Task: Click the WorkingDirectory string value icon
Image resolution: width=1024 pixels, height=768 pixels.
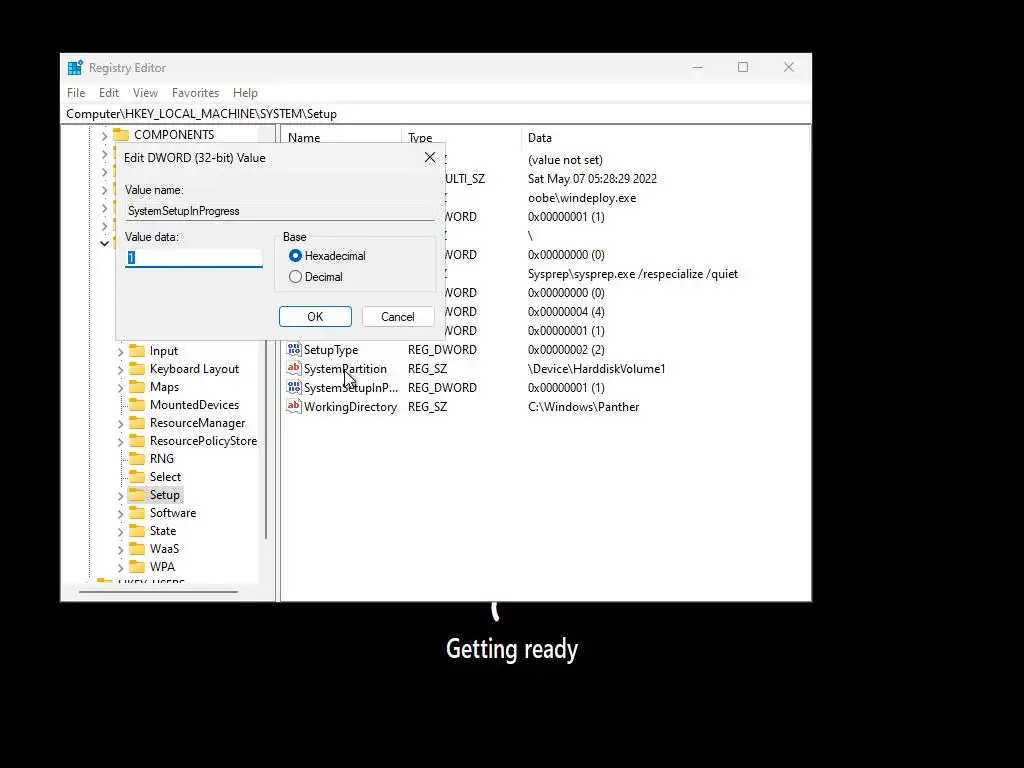Action: tap(294, 406)
